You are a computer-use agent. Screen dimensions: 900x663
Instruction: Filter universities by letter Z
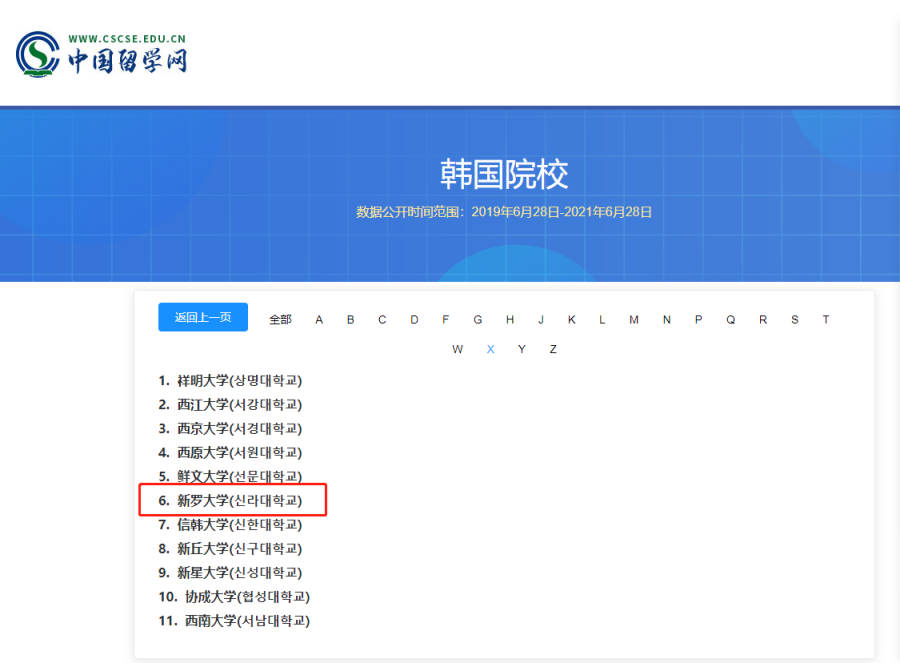553,349
